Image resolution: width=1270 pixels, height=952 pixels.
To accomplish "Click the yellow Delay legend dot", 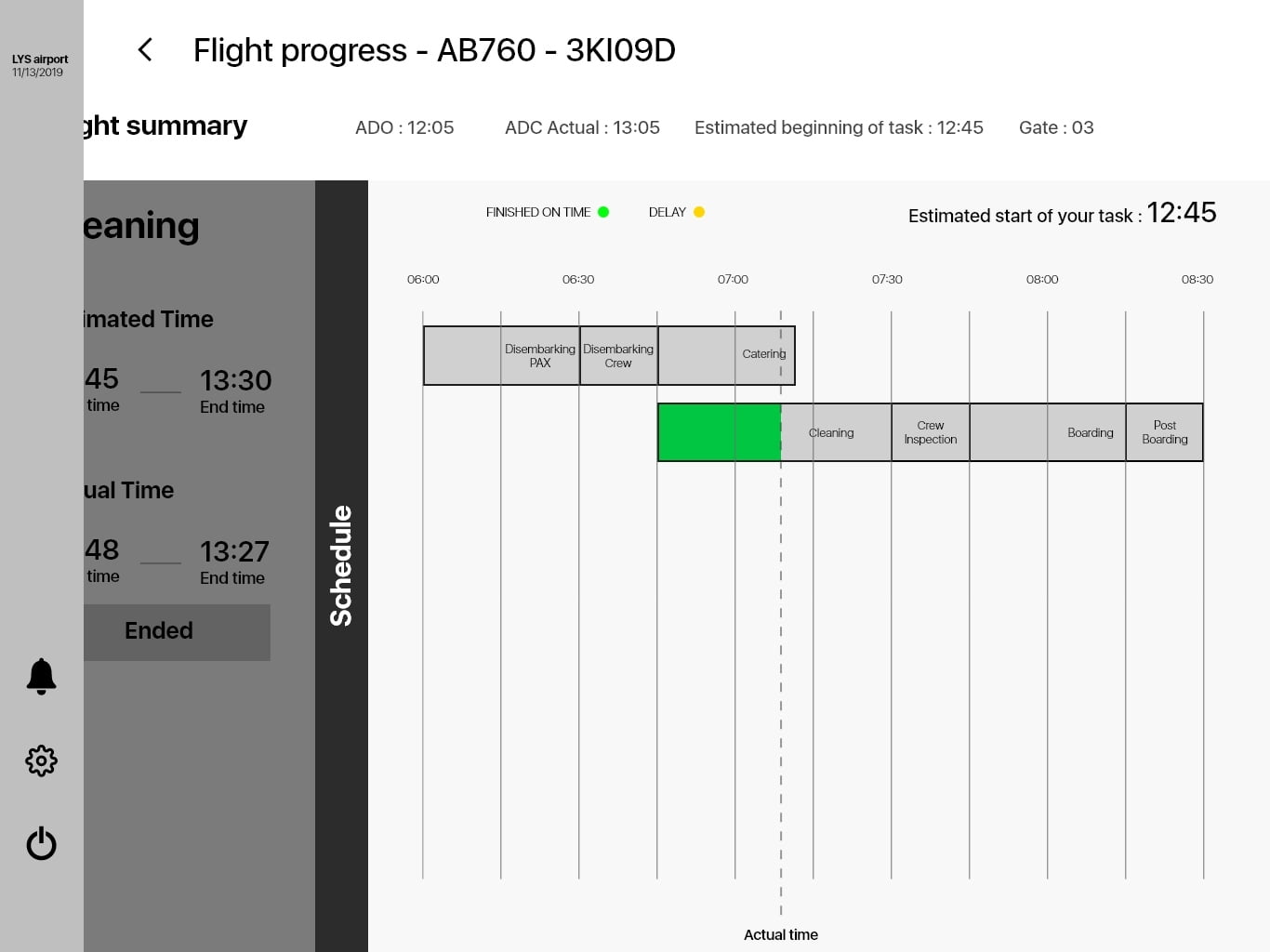I will point(699,212).
